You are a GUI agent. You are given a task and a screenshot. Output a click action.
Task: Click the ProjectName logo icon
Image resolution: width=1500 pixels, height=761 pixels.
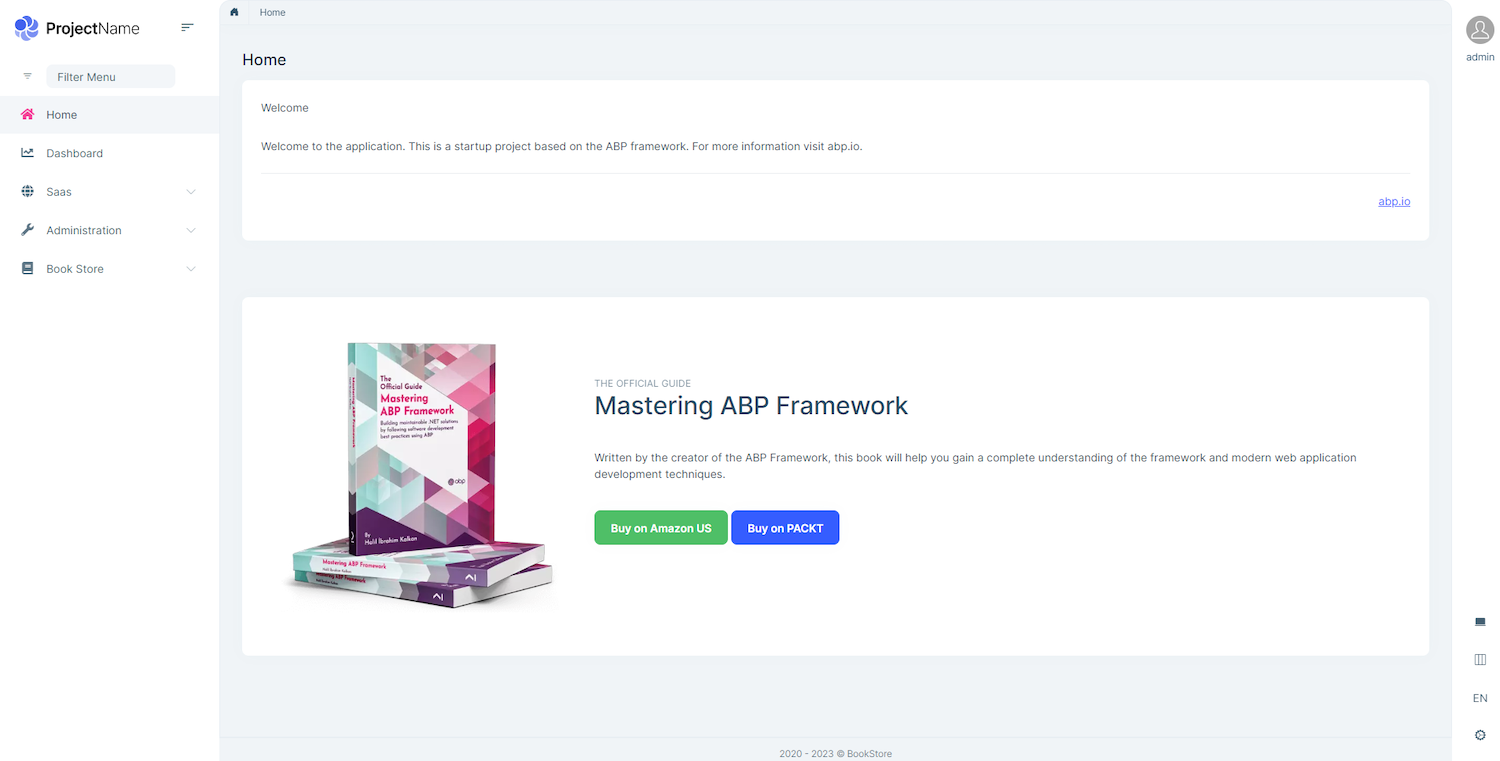click(x=27, y=28)
